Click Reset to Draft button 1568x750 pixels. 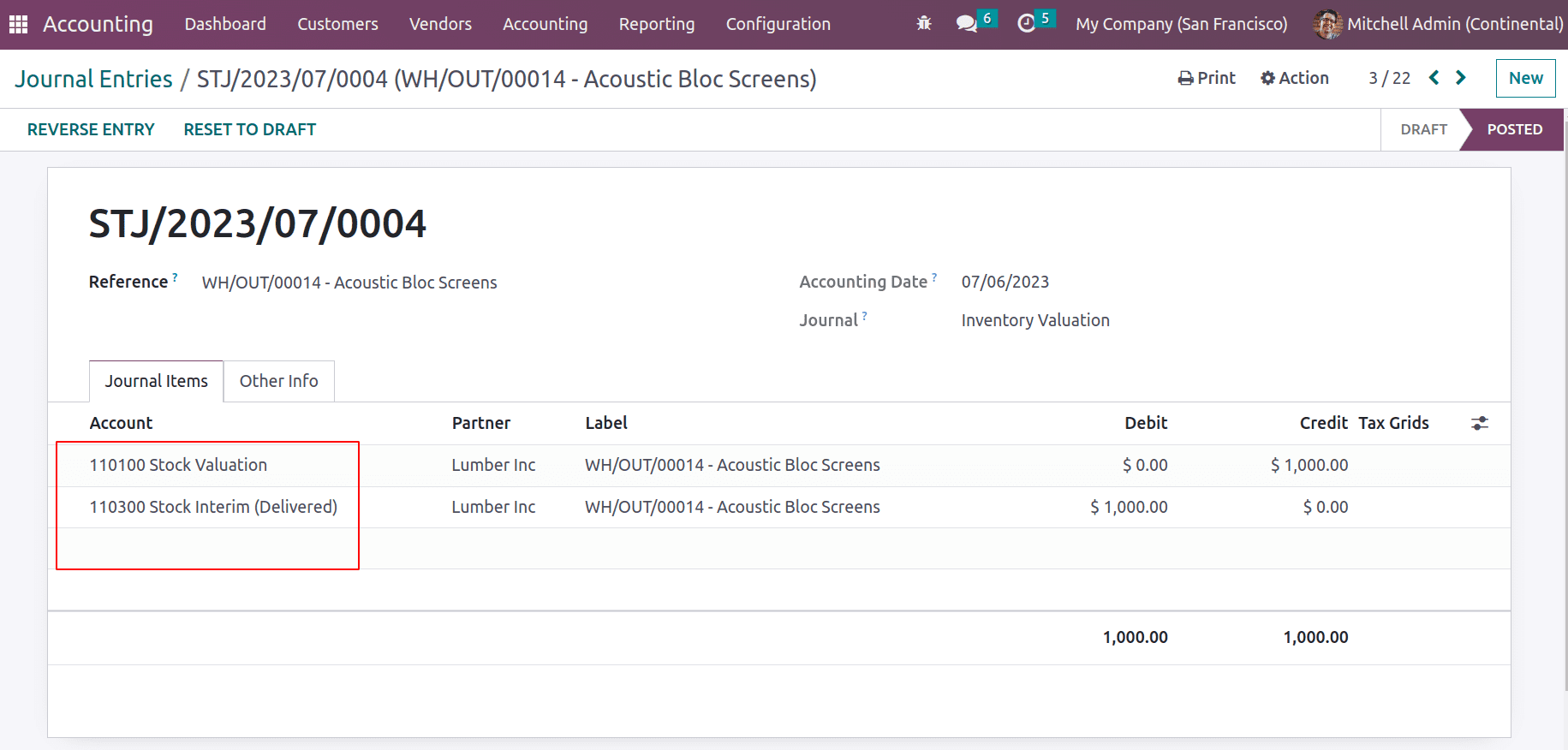[x=249, y=129]
